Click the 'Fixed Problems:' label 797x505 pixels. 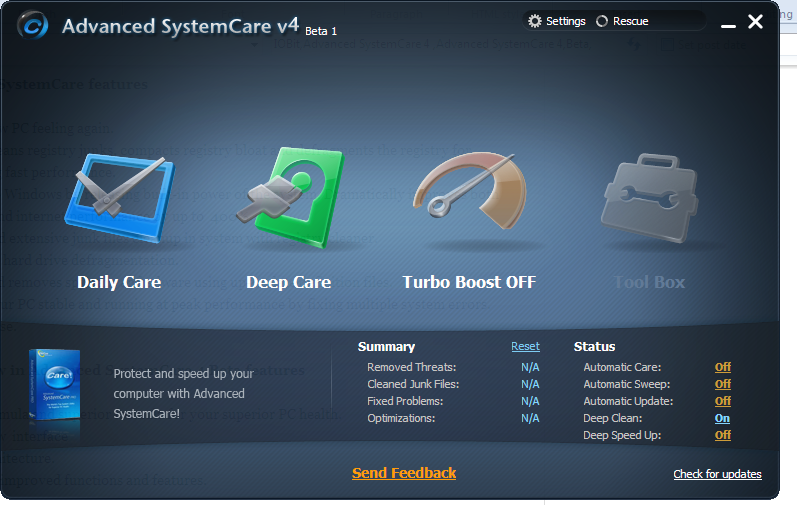(405, 401)
